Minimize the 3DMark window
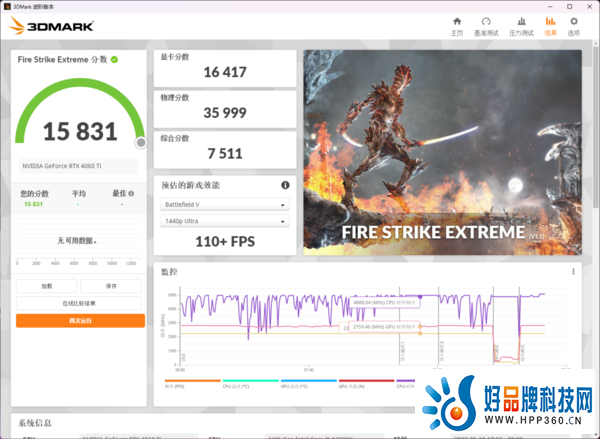 (550, 7)
